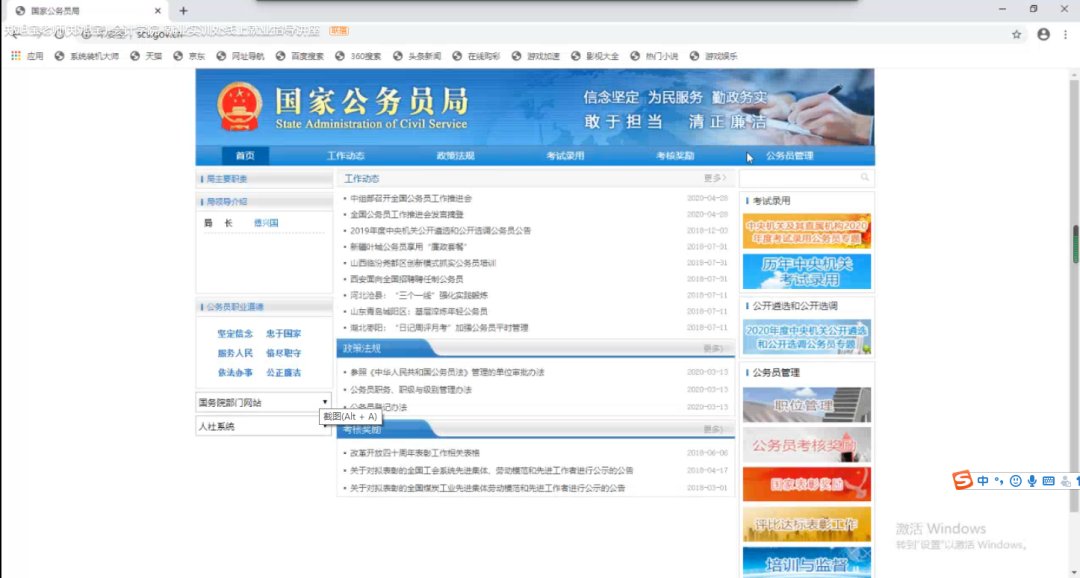The width and height of the screenshot is (1080, 578).
Task: Open the soft keyboard icon in IME bar
Action: coord(1048,481)
